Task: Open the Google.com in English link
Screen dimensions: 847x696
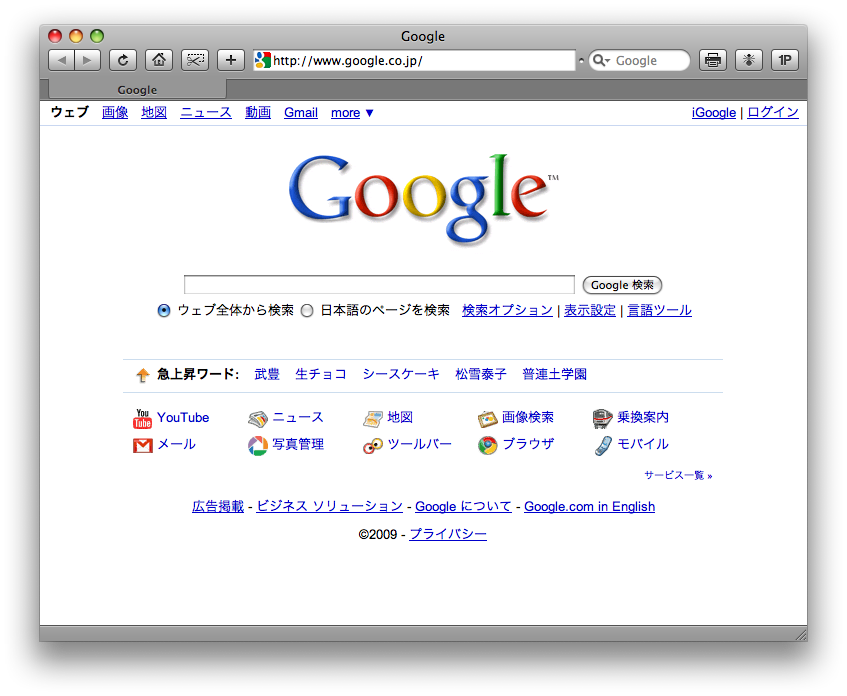Action: (589, 507)
